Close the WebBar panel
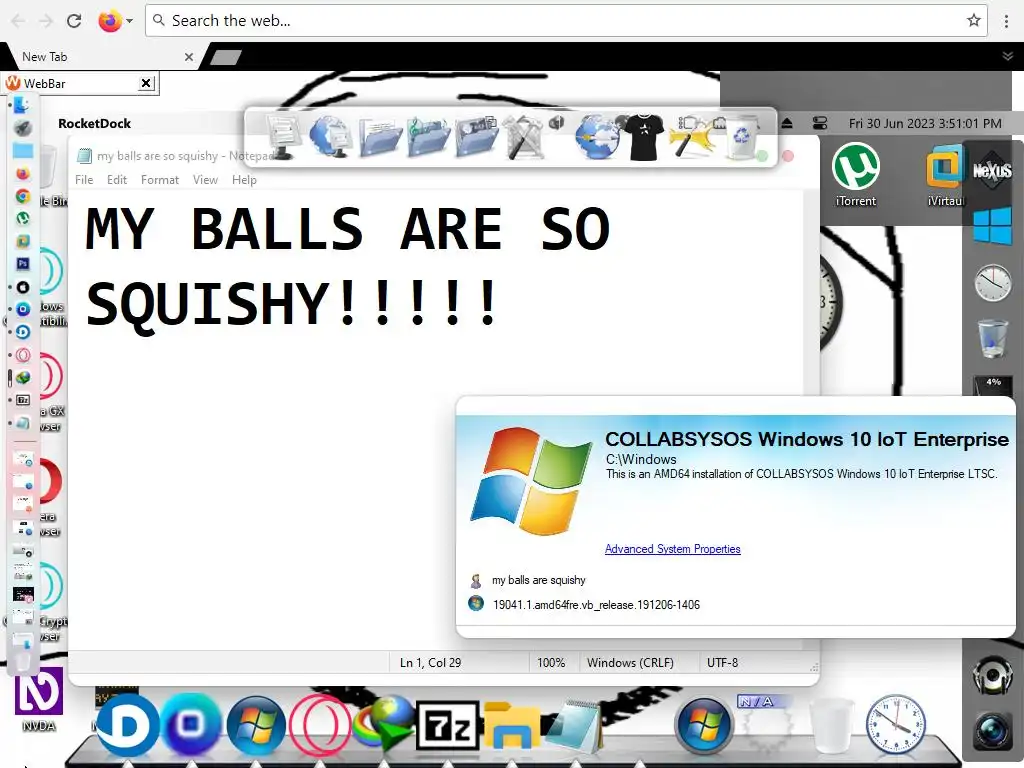 click(146, 83)
